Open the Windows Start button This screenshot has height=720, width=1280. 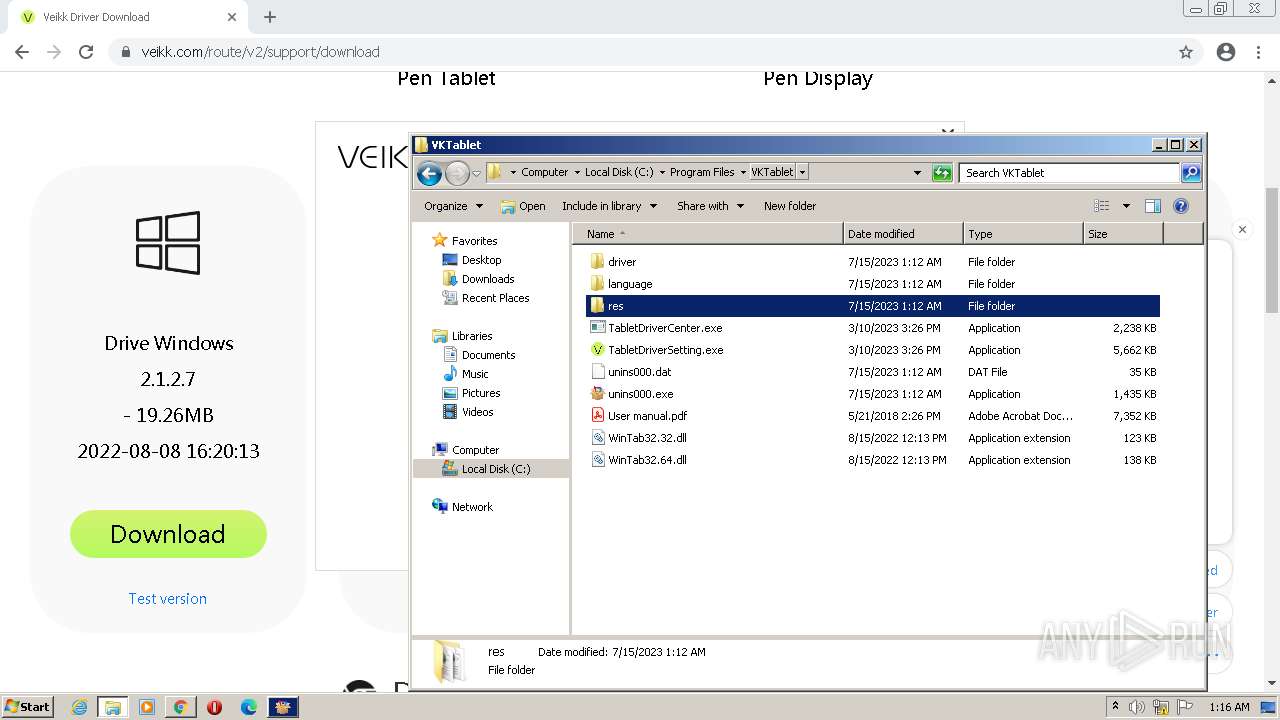point(28,706)
